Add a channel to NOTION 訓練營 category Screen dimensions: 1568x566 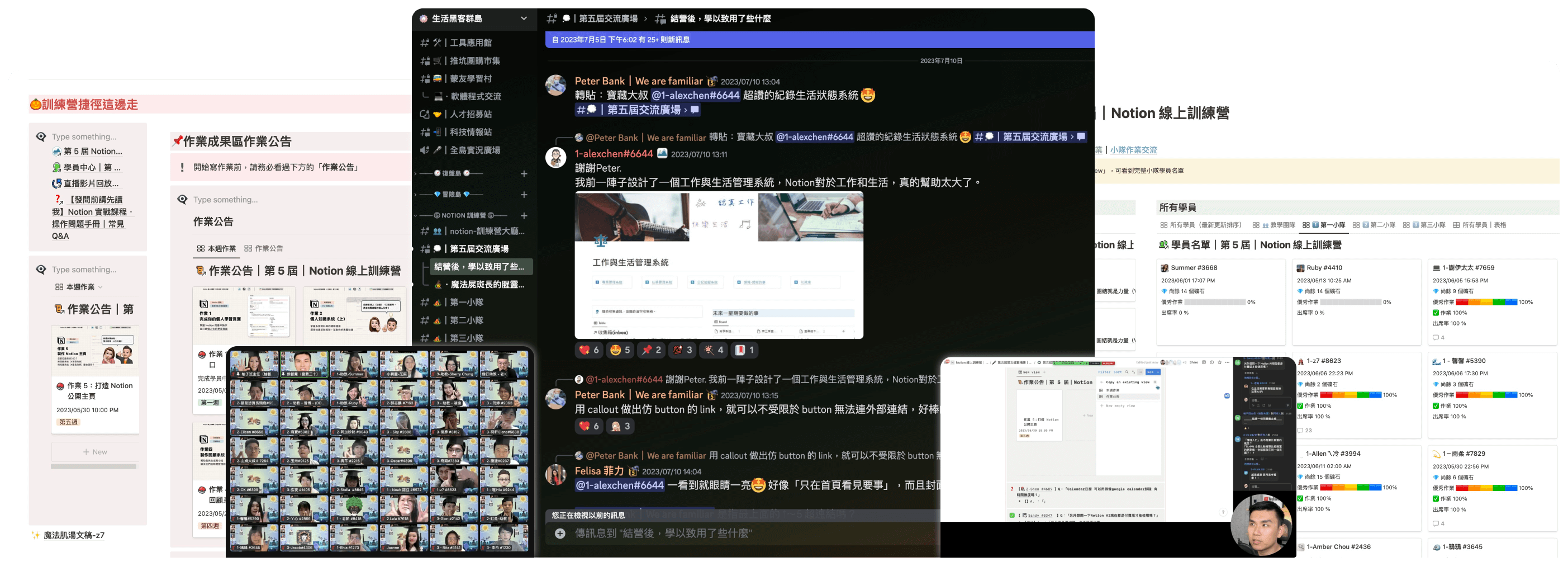tap(524, 216)
